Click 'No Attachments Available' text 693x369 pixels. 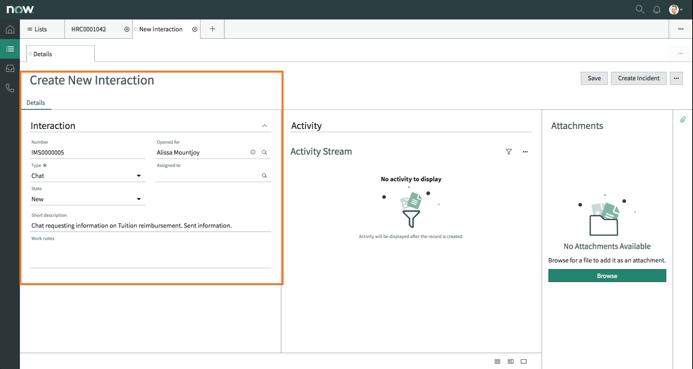click(x=607, y=246)
